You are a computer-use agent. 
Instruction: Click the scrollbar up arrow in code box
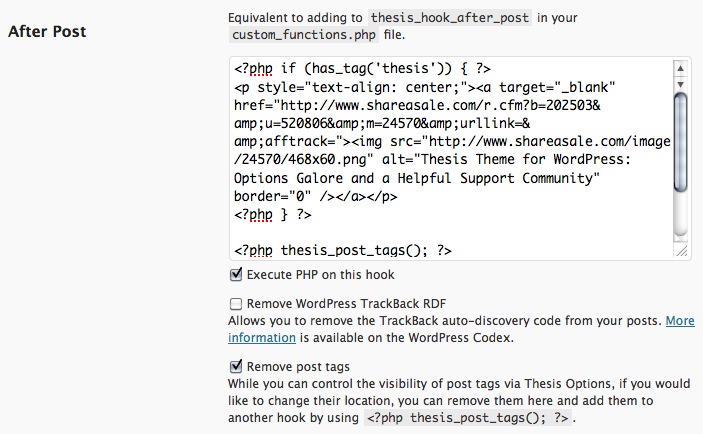(x=680, y=68)
